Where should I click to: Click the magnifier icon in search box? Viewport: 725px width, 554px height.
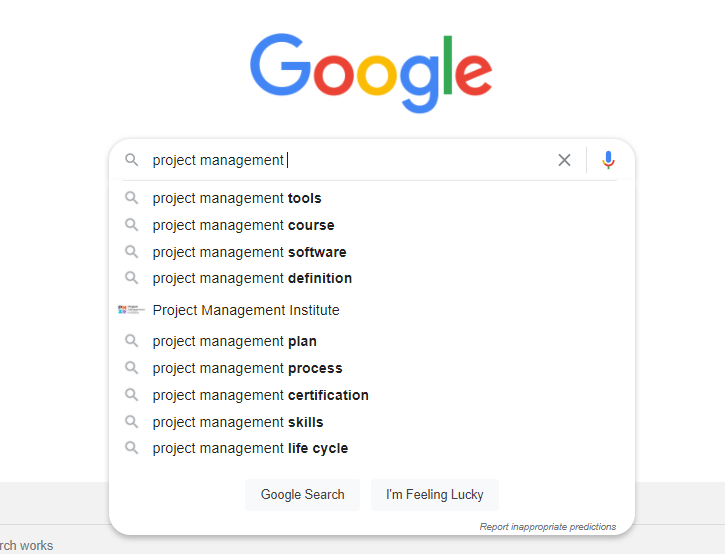131,160
